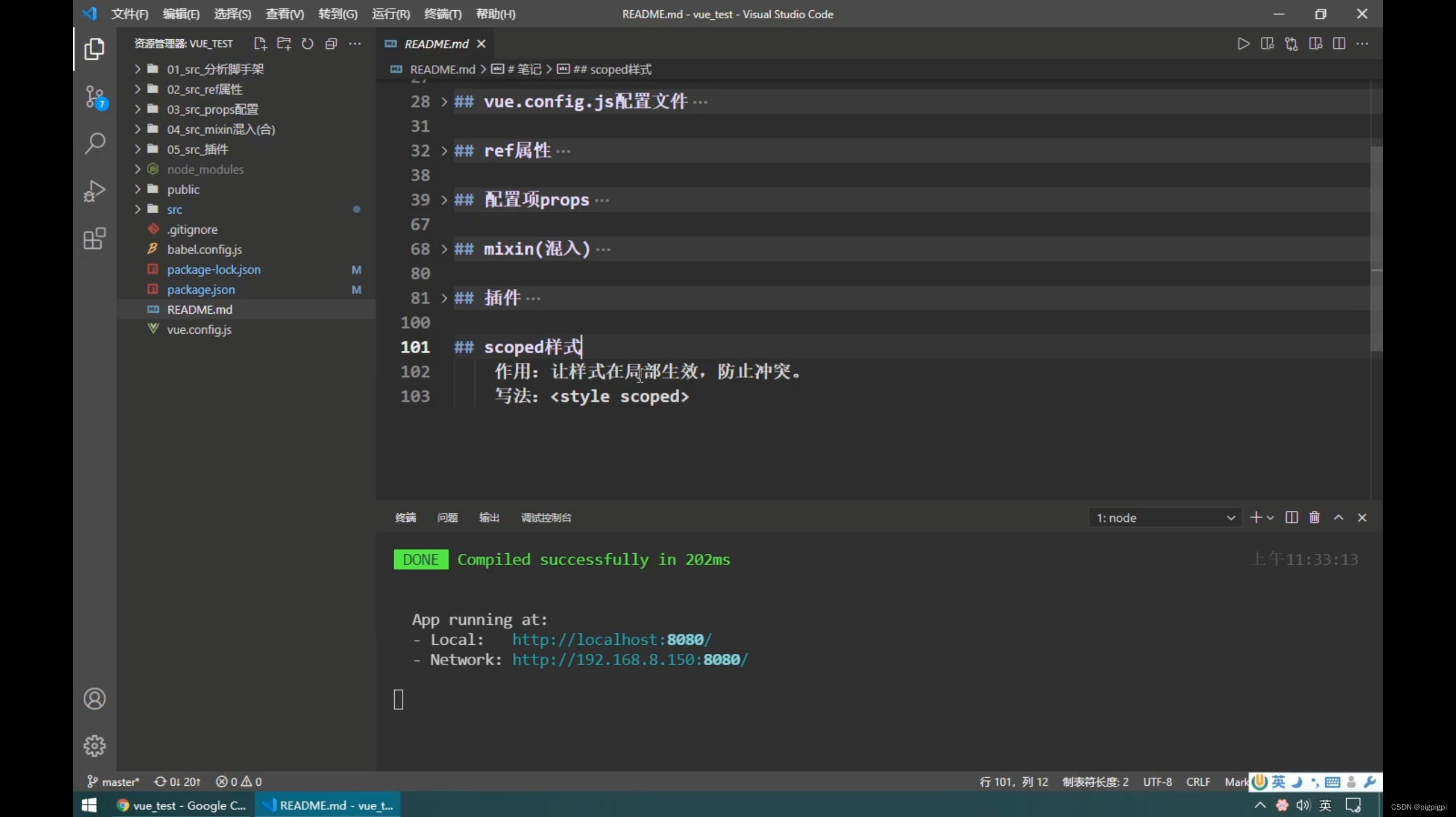This screenshot has height=817, width=1456.
Task: Refresh the explorer file tree
Action: click(308, 44)
